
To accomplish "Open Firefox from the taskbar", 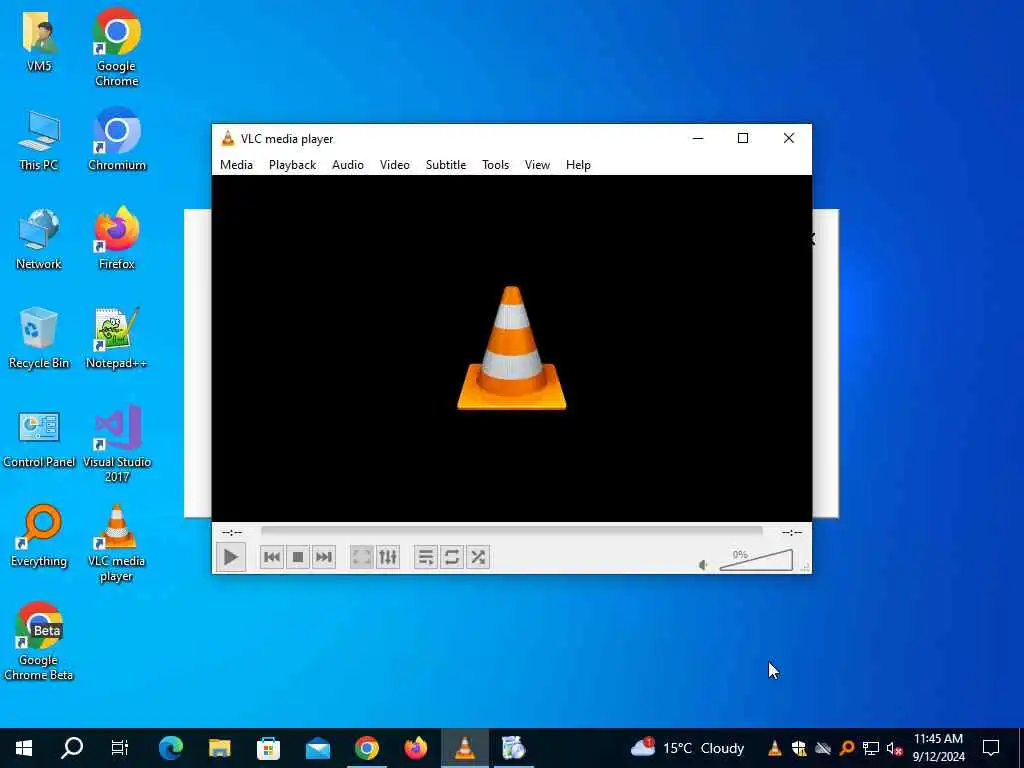I will pyautogui.click(x=416, y=748).
